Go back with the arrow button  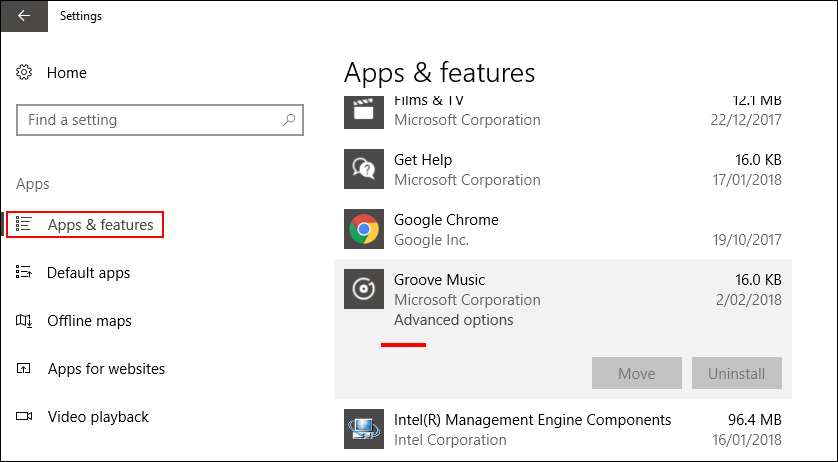click(x=24, y=16)
